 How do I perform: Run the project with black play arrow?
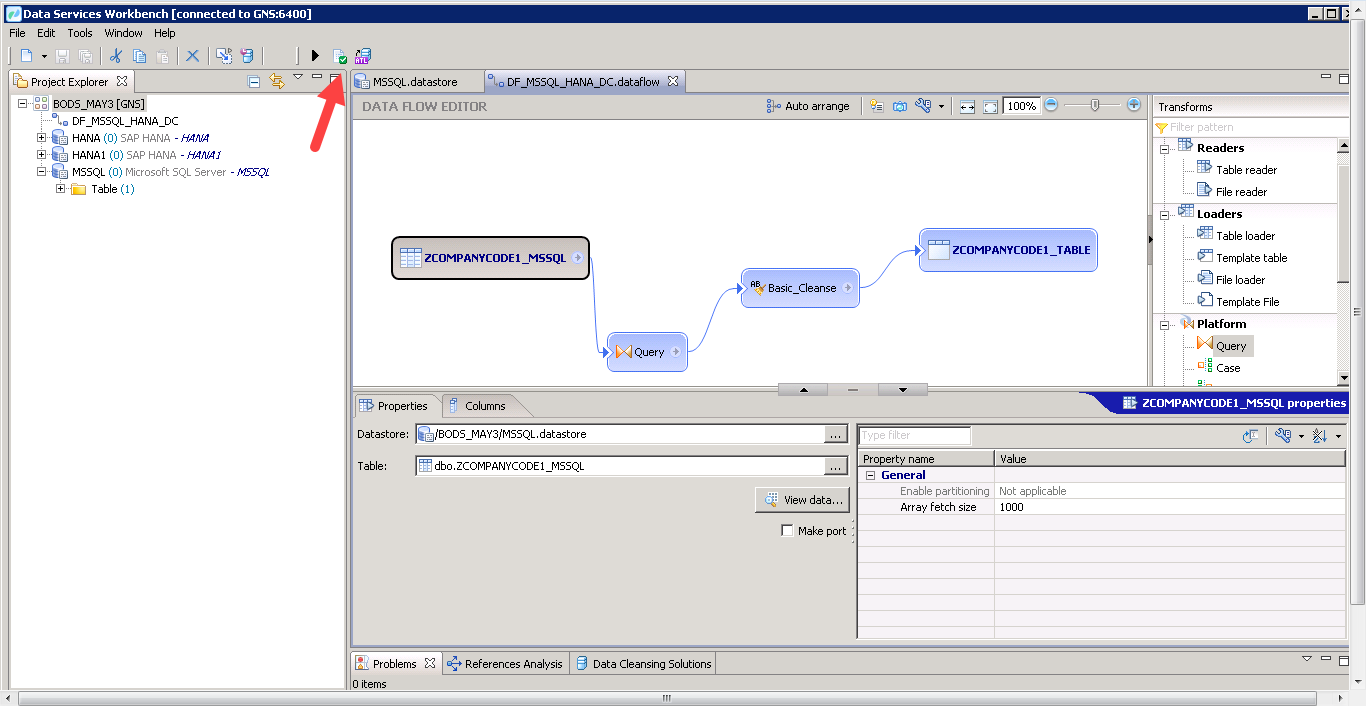[315, 56]
